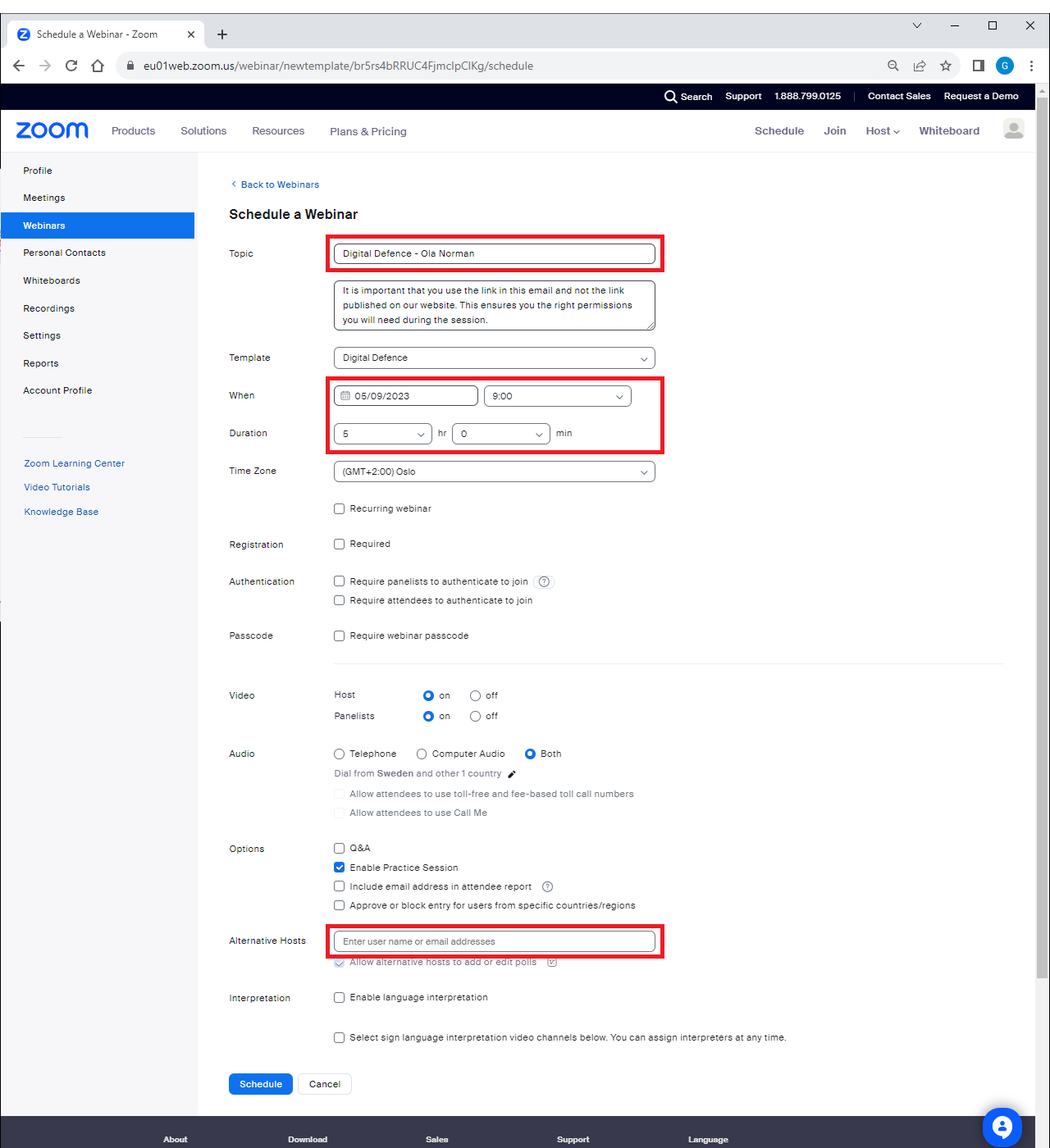Click the date field 05/09/2023

(406, 396)
